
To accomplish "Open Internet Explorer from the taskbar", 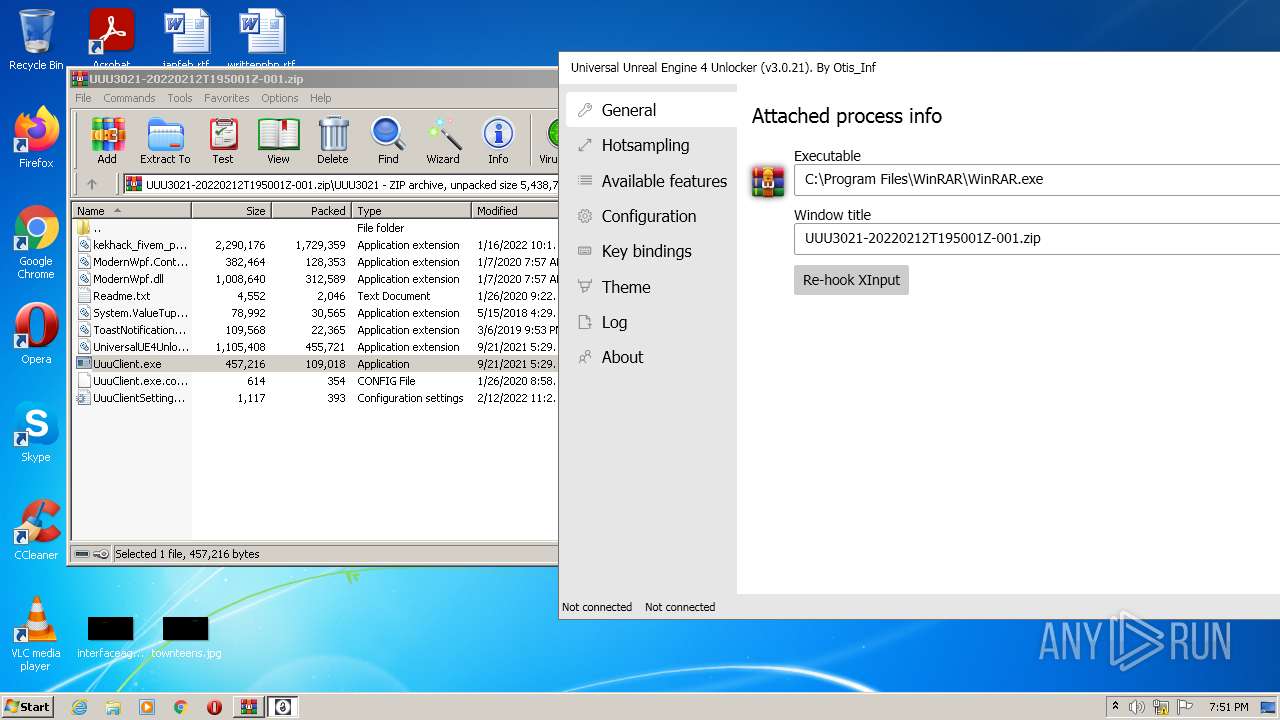I will coord(79,707).
